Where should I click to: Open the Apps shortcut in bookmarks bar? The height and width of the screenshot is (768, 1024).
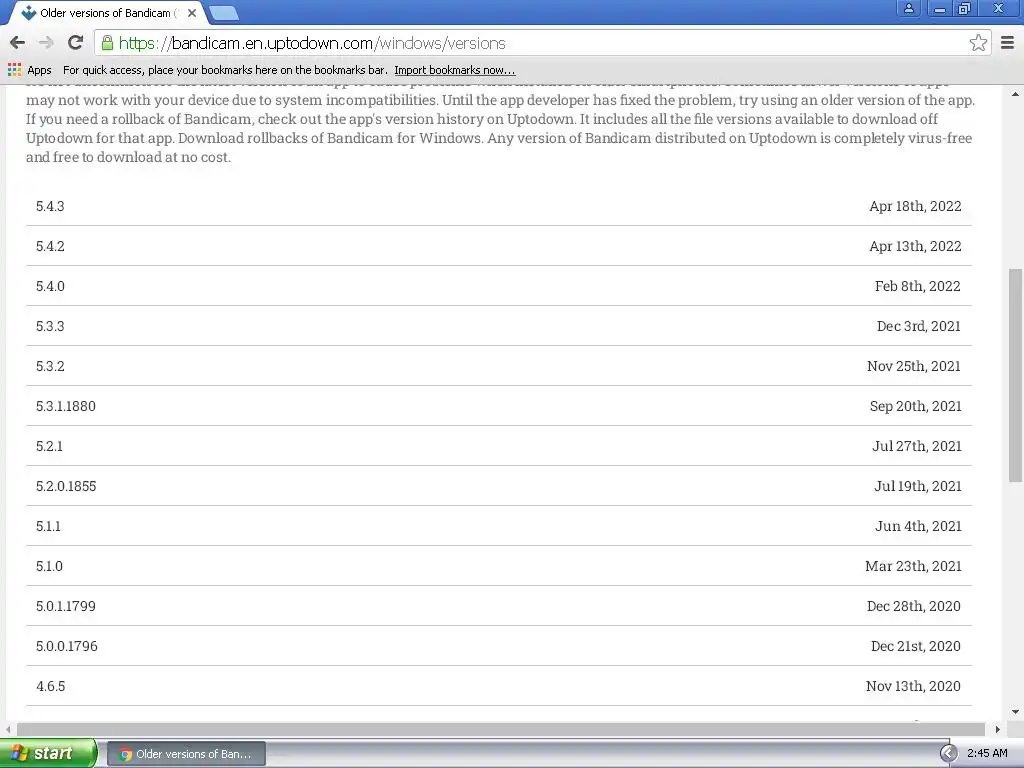pyautogui.click(x=29, y=70)
